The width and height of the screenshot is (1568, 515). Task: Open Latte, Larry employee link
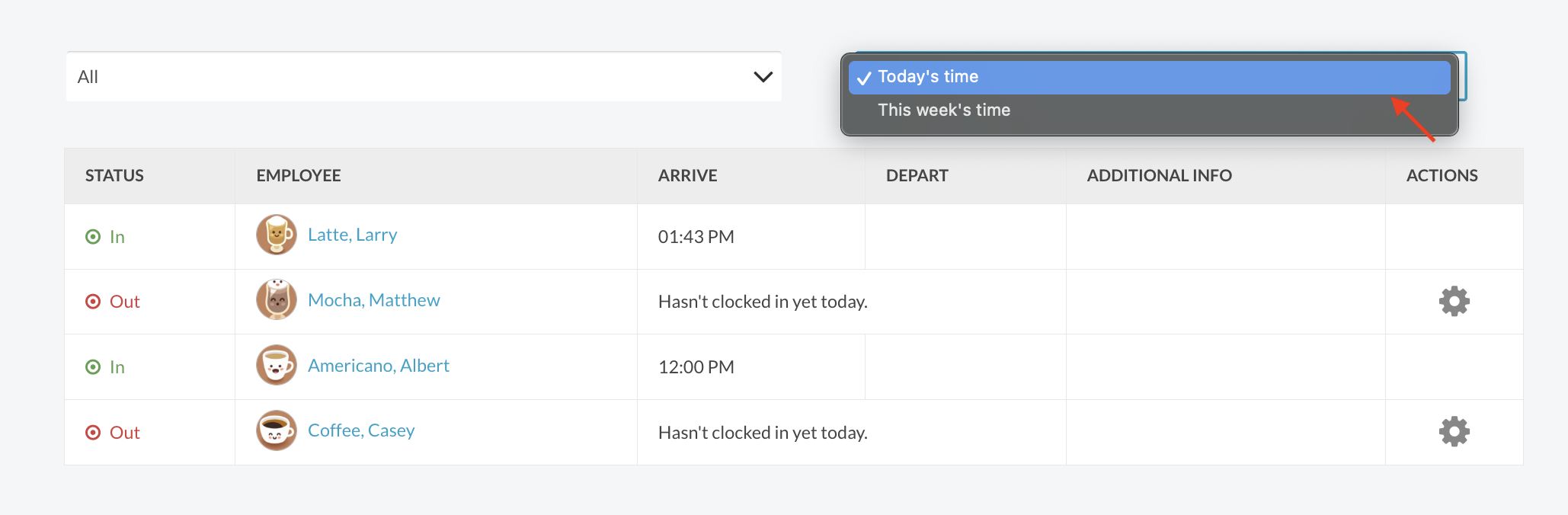coord(352,235)
